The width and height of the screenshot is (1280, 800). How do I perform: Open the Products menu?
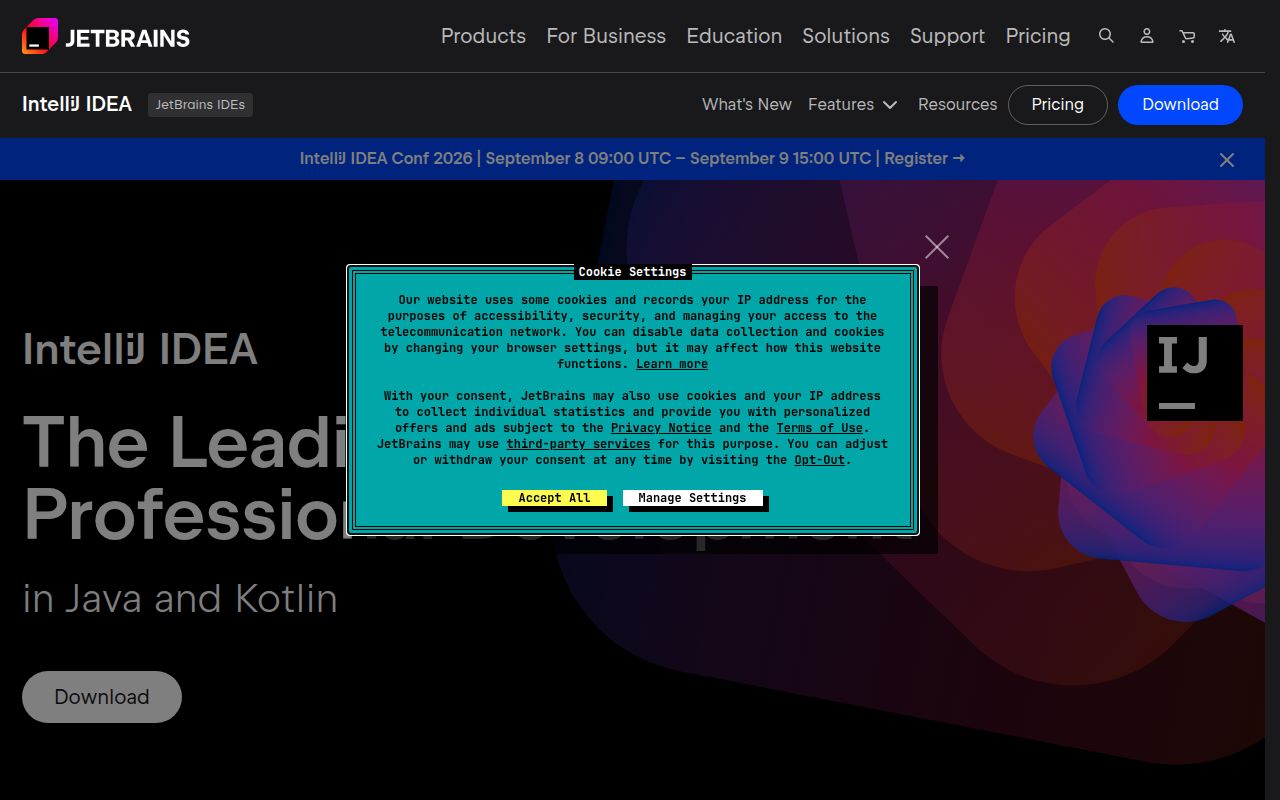483,36
